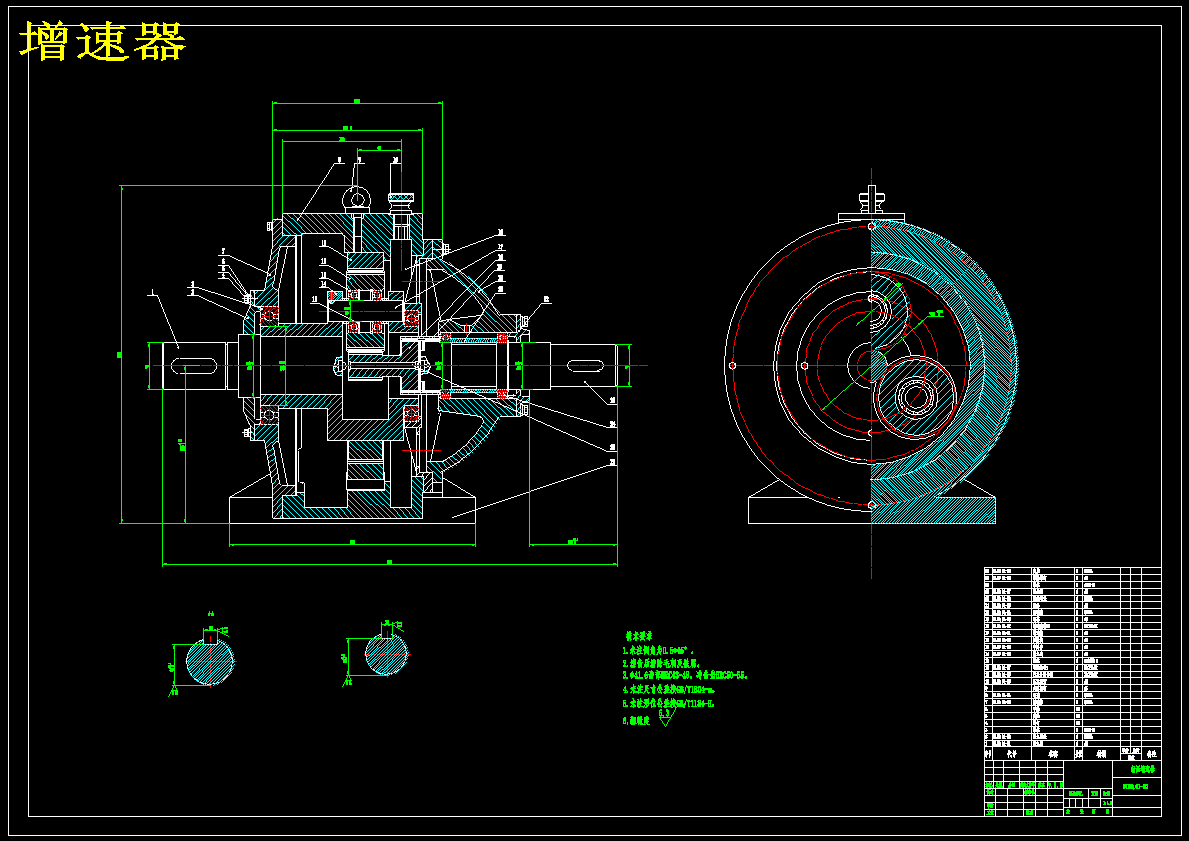The image size is (1189, 841).
Task: Select the green drawing number in the title block
Action: pos(1136,787)
